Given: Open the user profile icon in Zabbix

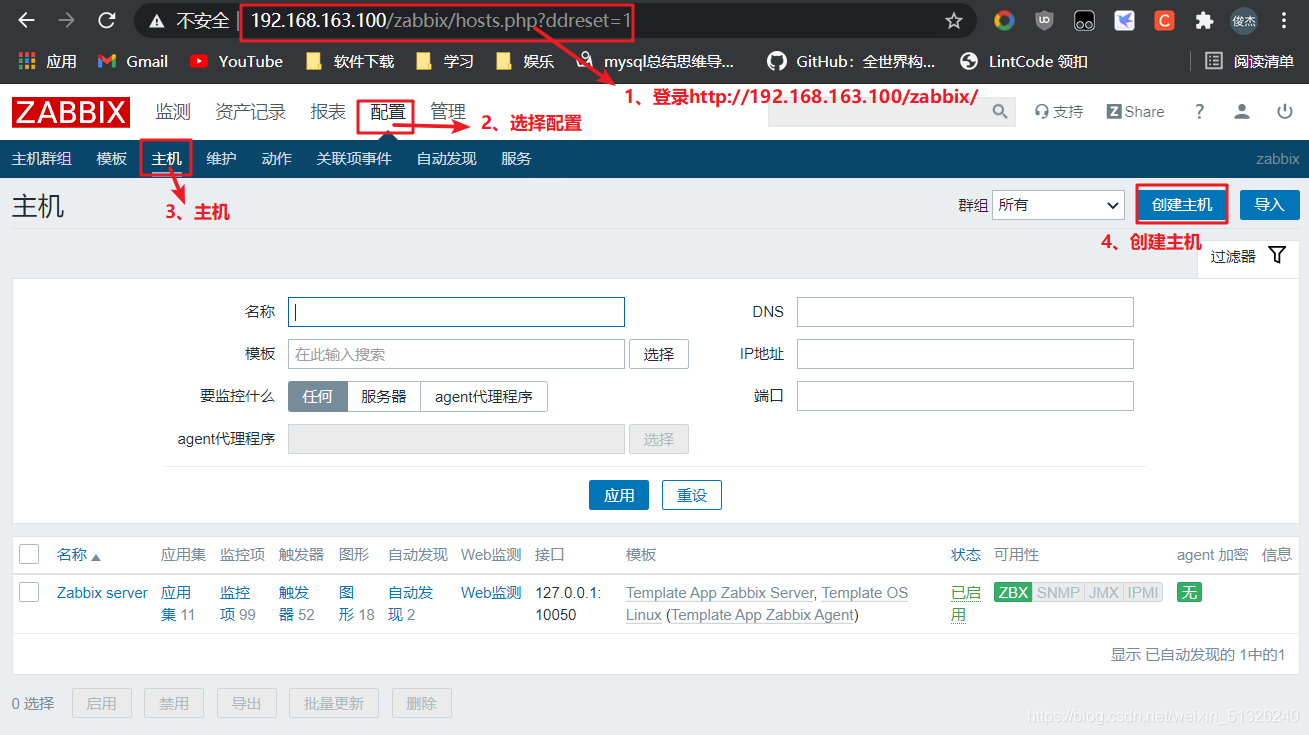Looking at the screenshot, I should click(1242, 112).
